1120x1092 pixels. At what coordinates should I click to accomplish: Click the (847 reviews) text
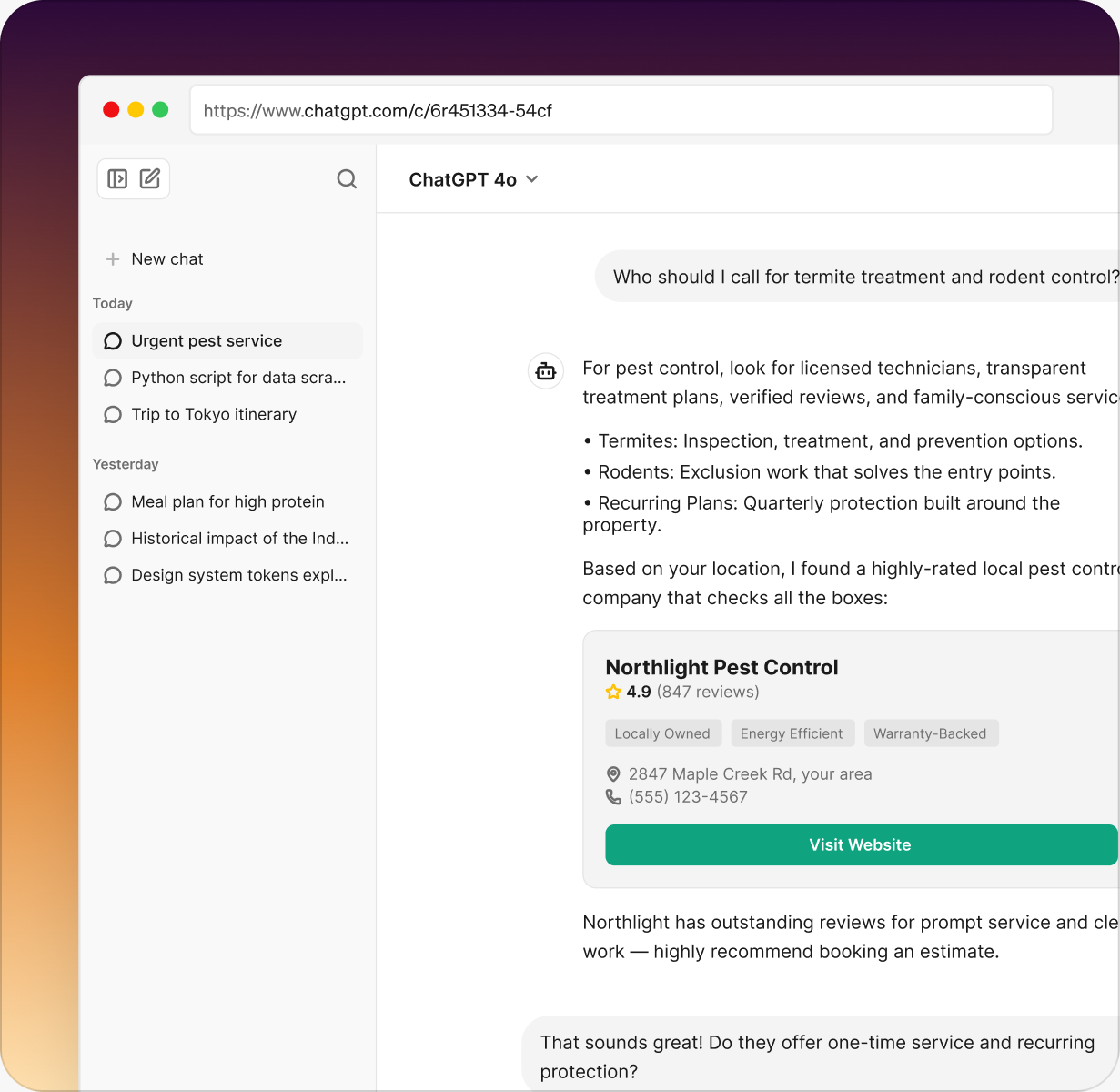coord(708,692)
